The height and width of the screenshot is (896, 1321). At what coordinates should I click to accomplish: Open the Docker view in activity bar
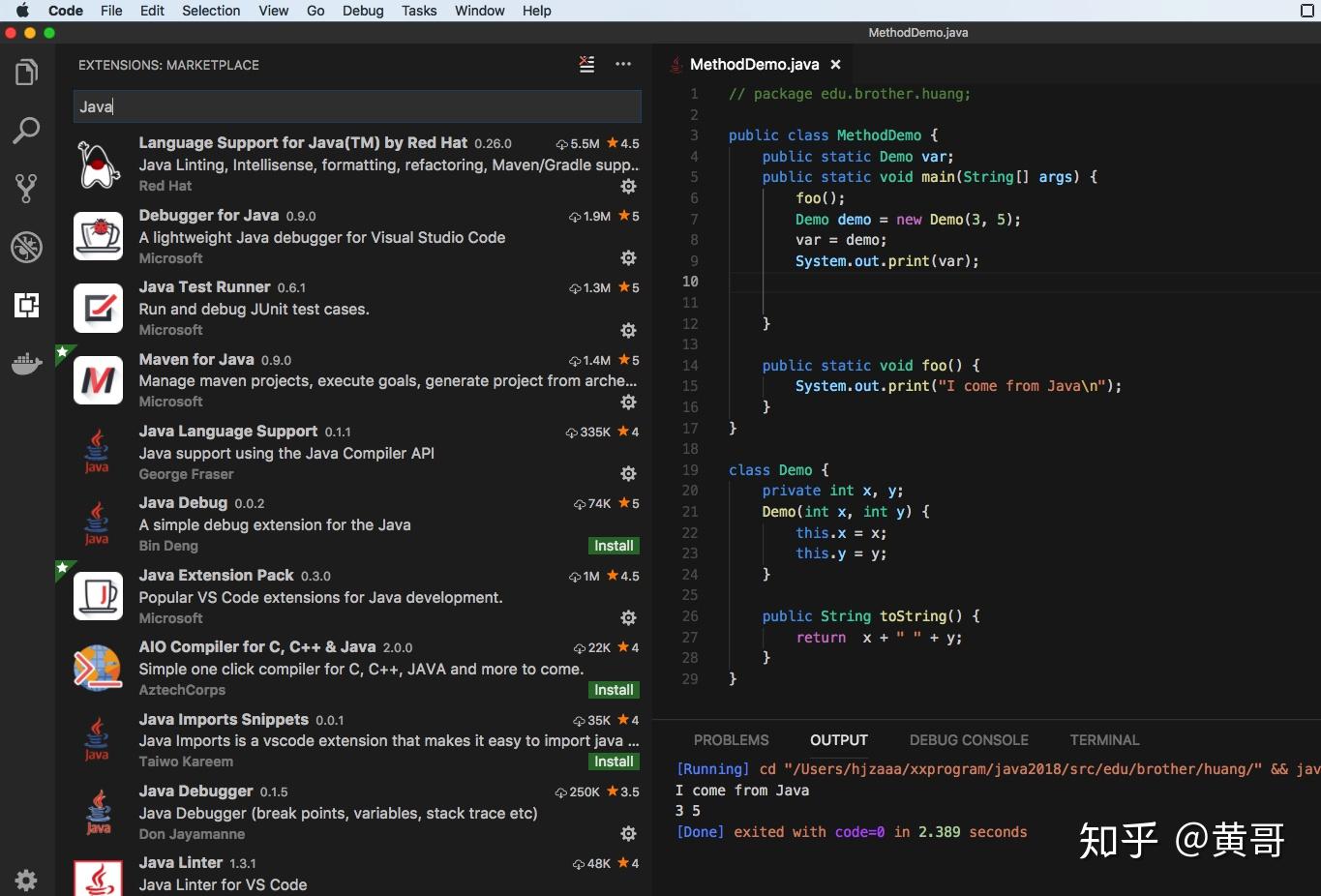click(27, 364)
